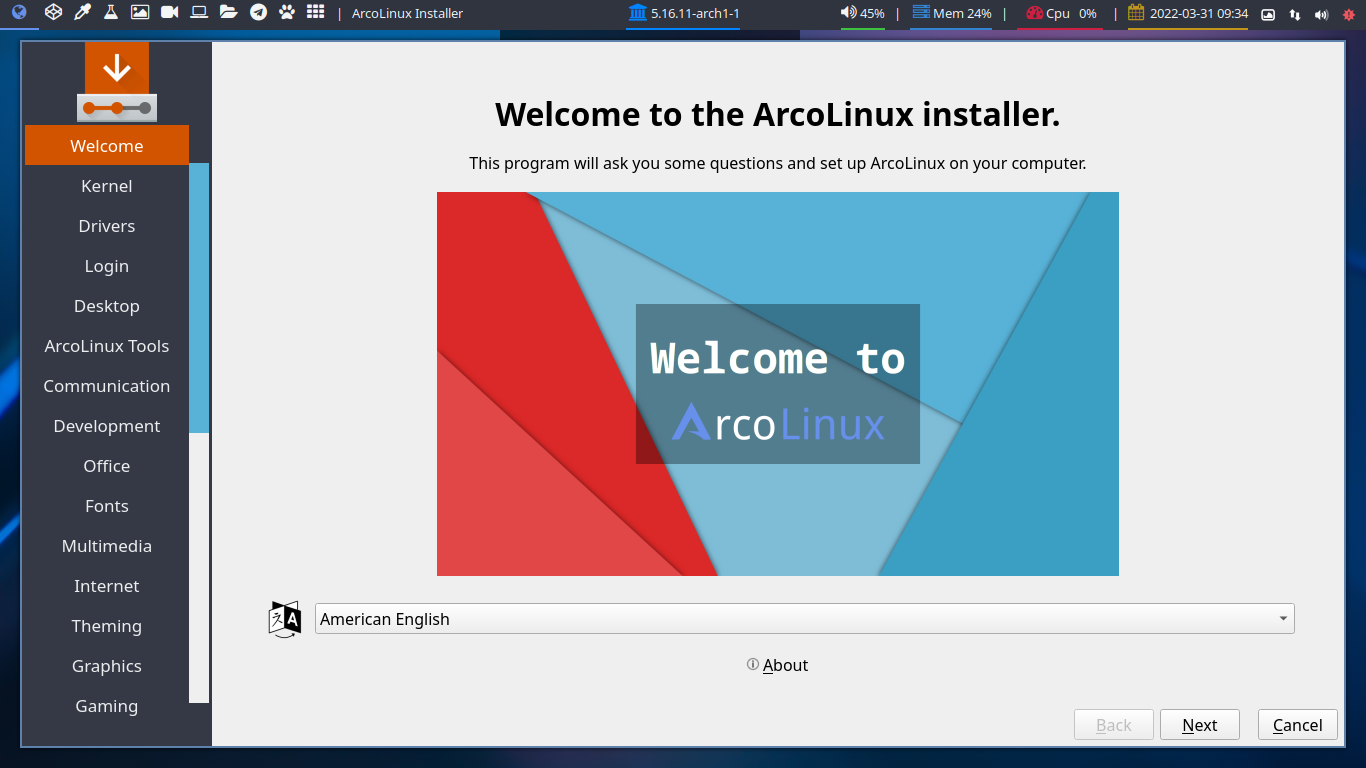Viewport: 1366px width, 768px height.
Task: Click the Next button
Action: [x=1199, y=724]
